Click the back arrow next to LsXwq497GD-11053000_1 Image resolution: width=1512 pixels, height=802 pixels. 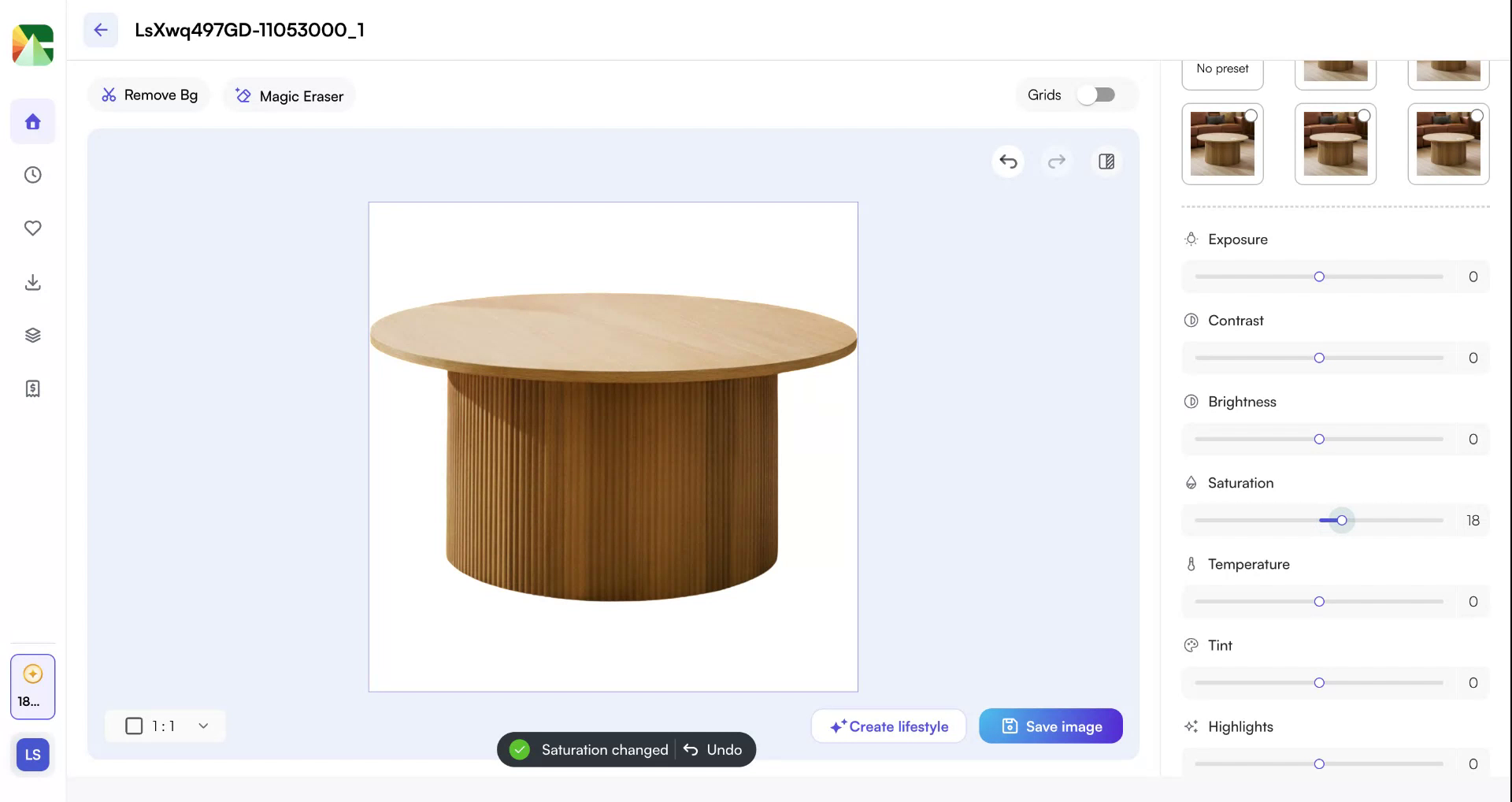point(100,30)
